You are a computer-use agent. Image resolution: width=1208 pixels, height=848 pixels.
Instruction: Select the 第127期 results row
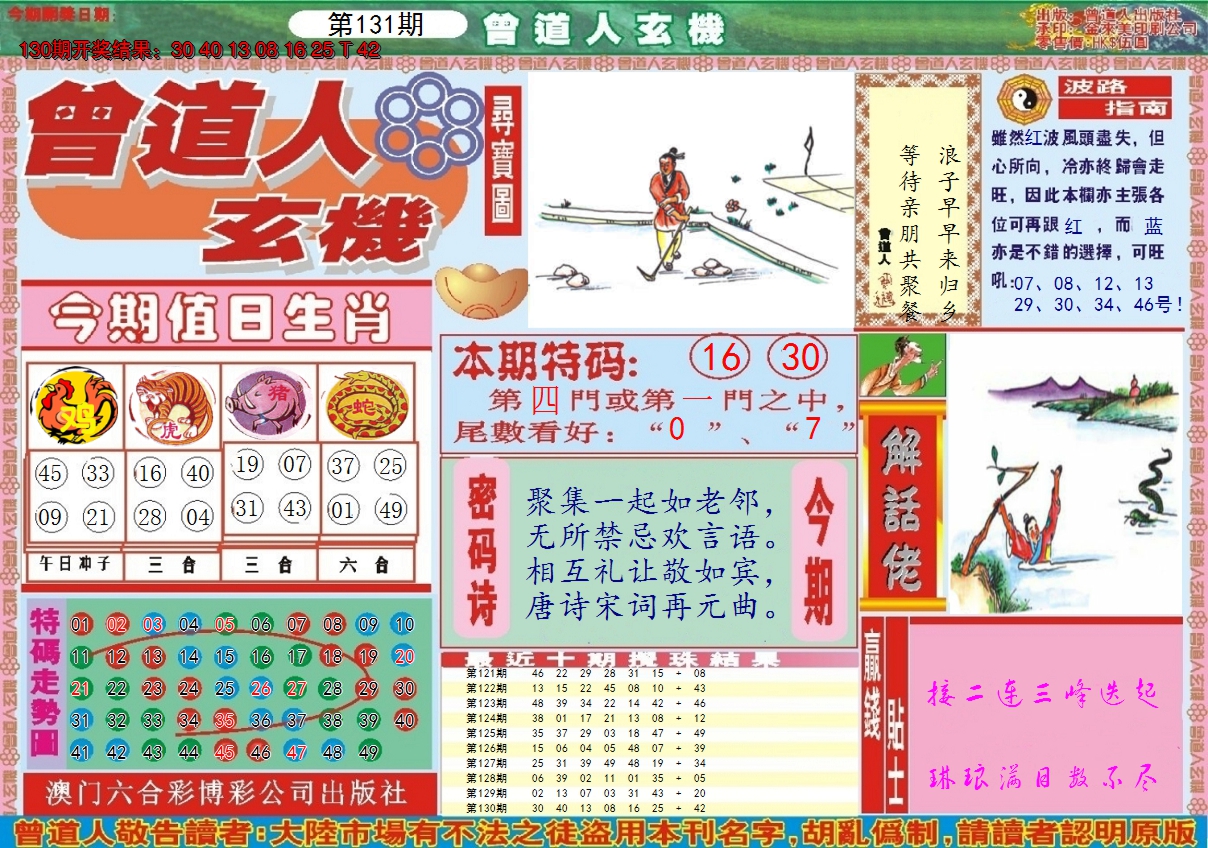tap(649, 763)
